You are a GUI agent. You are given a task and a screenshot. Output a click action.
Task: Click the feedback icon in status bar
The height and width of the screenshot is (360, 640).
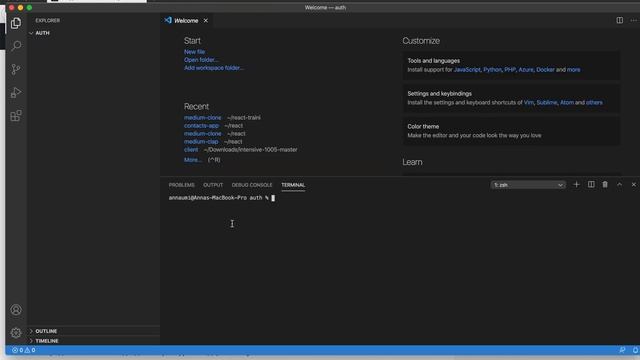click(622, 350)
